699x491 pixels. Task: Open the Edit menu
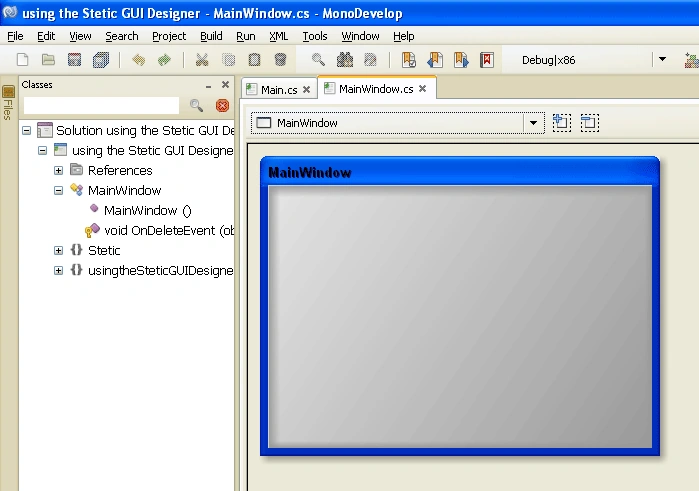46,36
